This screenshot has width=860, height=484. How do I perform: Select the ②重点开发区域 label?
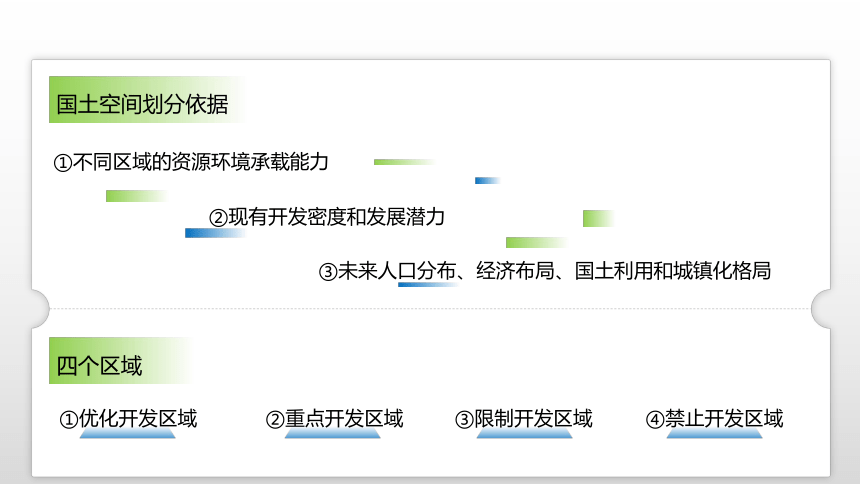point(334,419)
